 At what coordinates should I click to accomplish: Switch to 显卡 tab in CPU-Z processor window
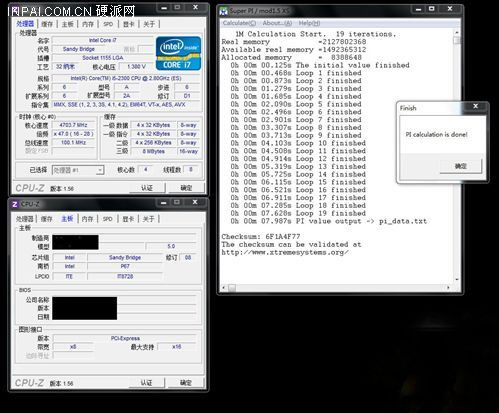tap(129, 24)
